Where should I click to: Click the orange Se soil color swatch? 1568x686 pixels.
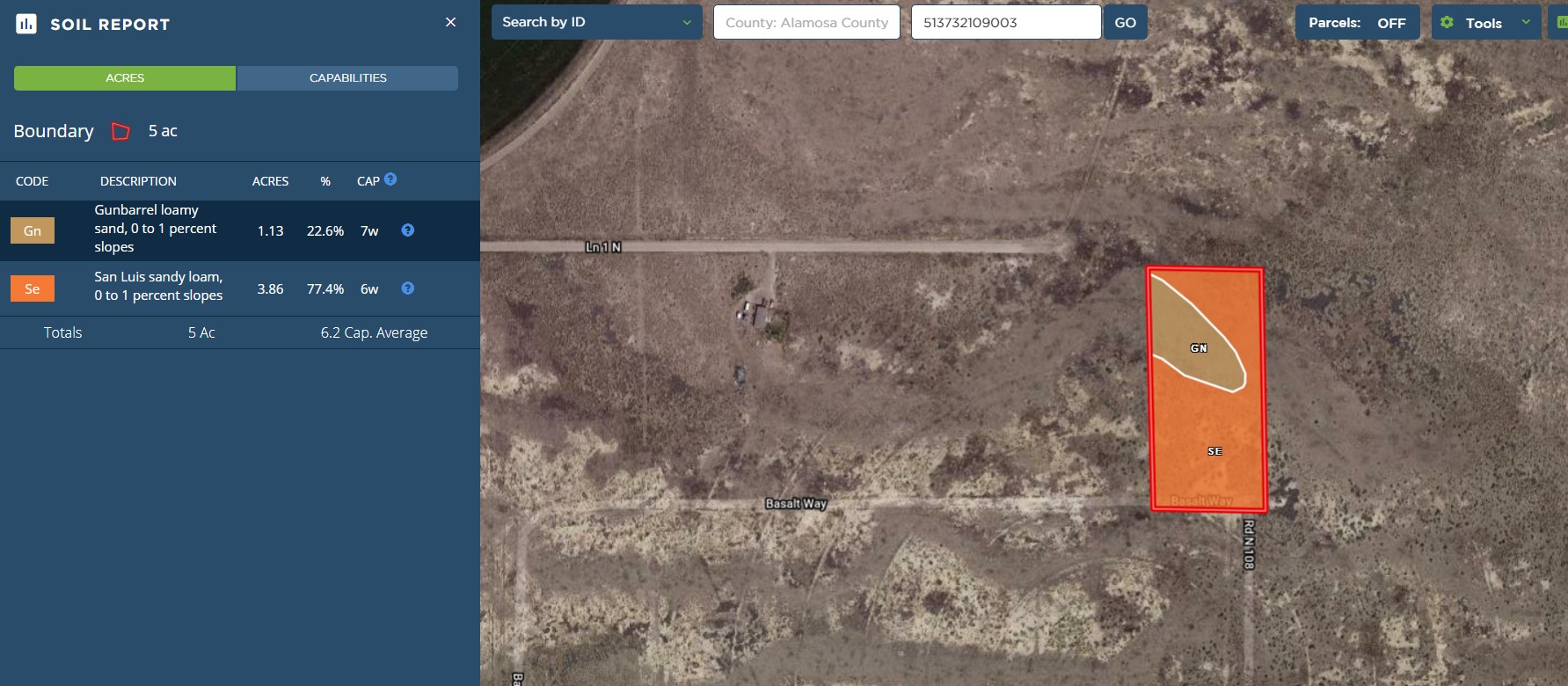tap(33, 288)
